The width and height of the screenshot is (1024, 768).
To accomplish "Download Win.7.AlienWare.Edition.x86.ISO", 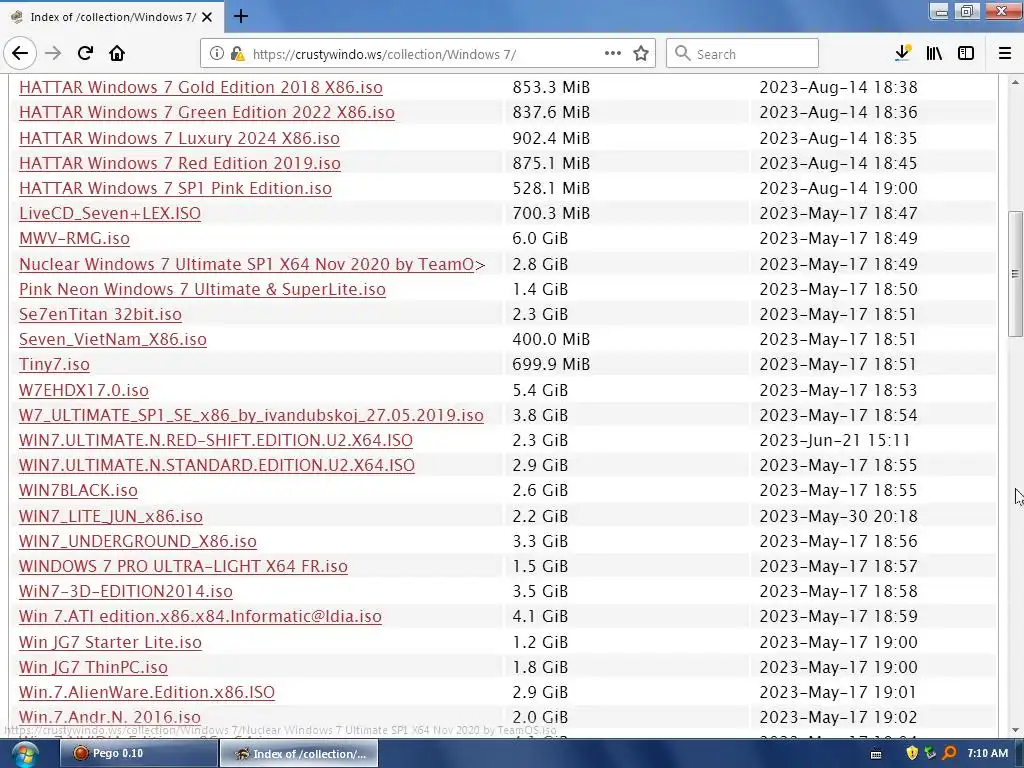I will (x=146, y=692).
